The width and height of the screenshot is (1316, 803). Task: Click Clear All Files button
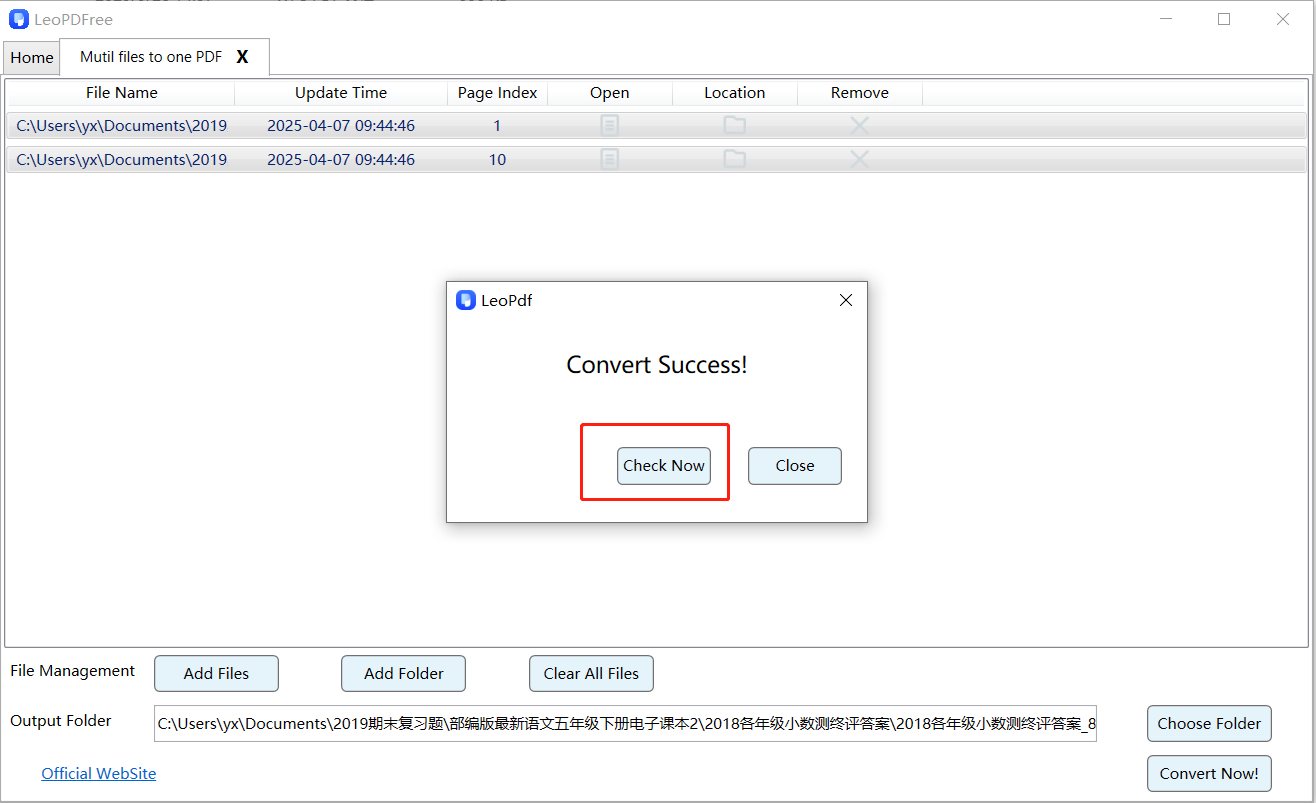(591, 674)
